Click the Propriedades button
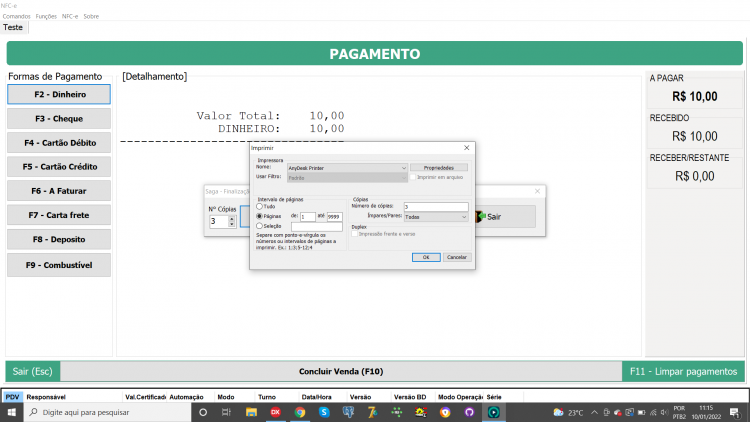 pos(439,168)
